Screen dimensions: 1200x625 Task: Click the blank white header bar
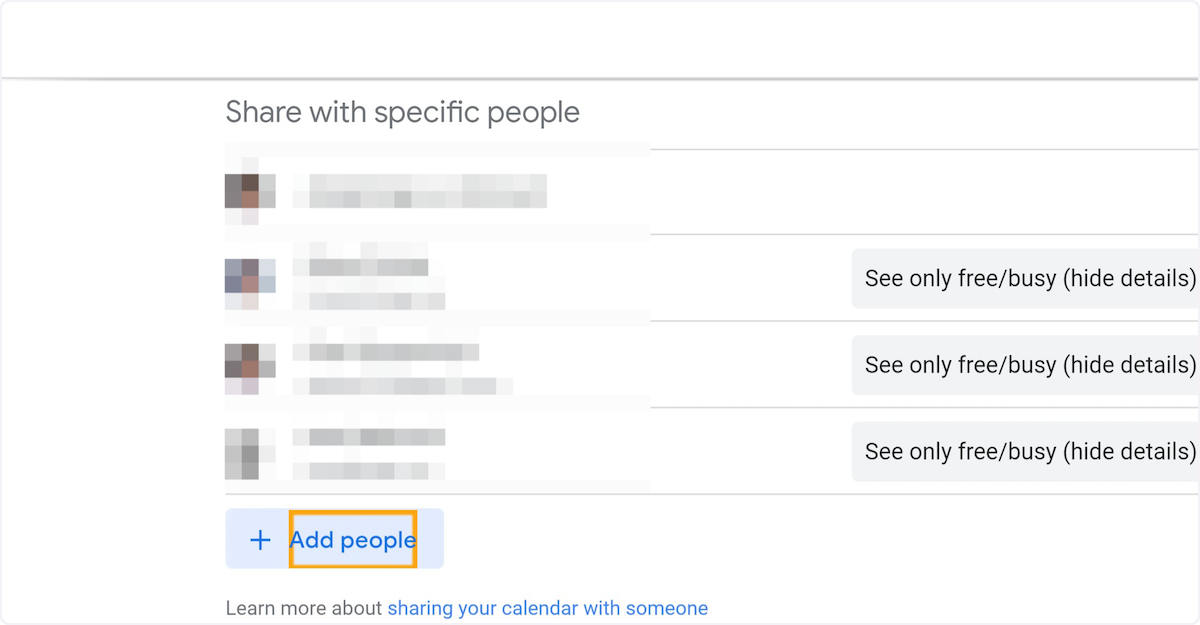pos(600,40)
